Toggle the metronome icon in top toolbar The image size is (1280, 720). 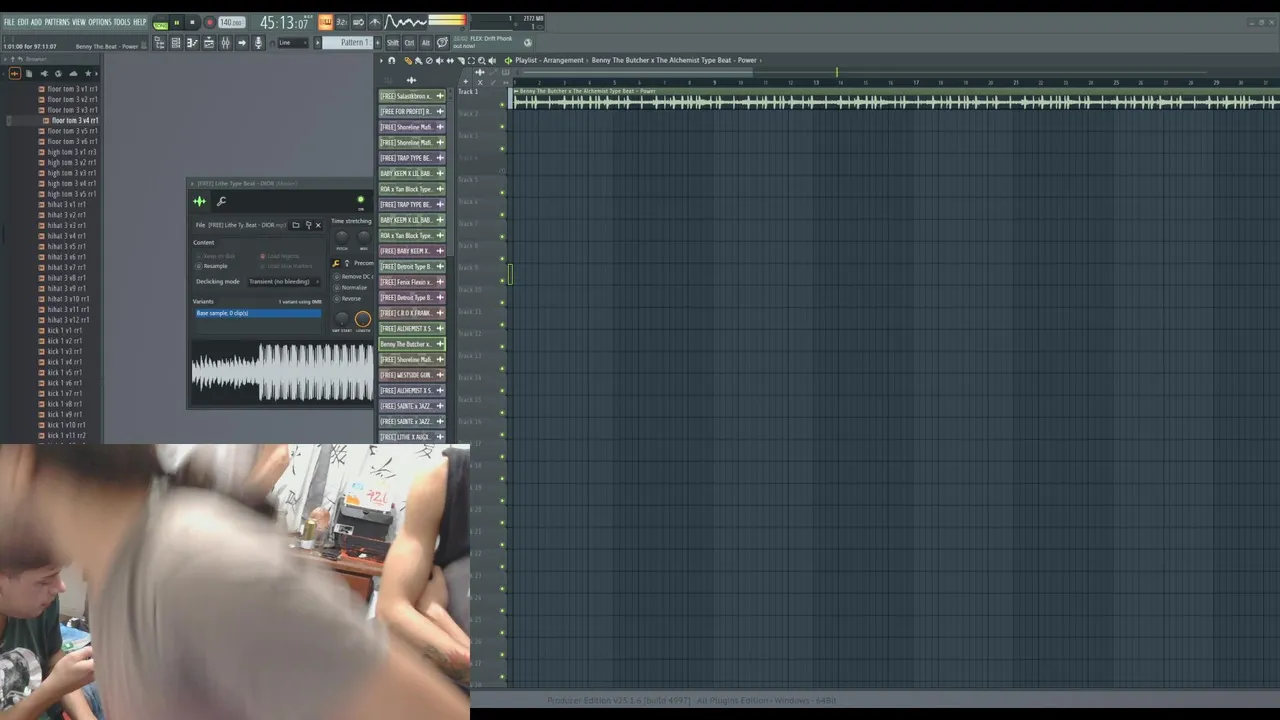(375, 22)
